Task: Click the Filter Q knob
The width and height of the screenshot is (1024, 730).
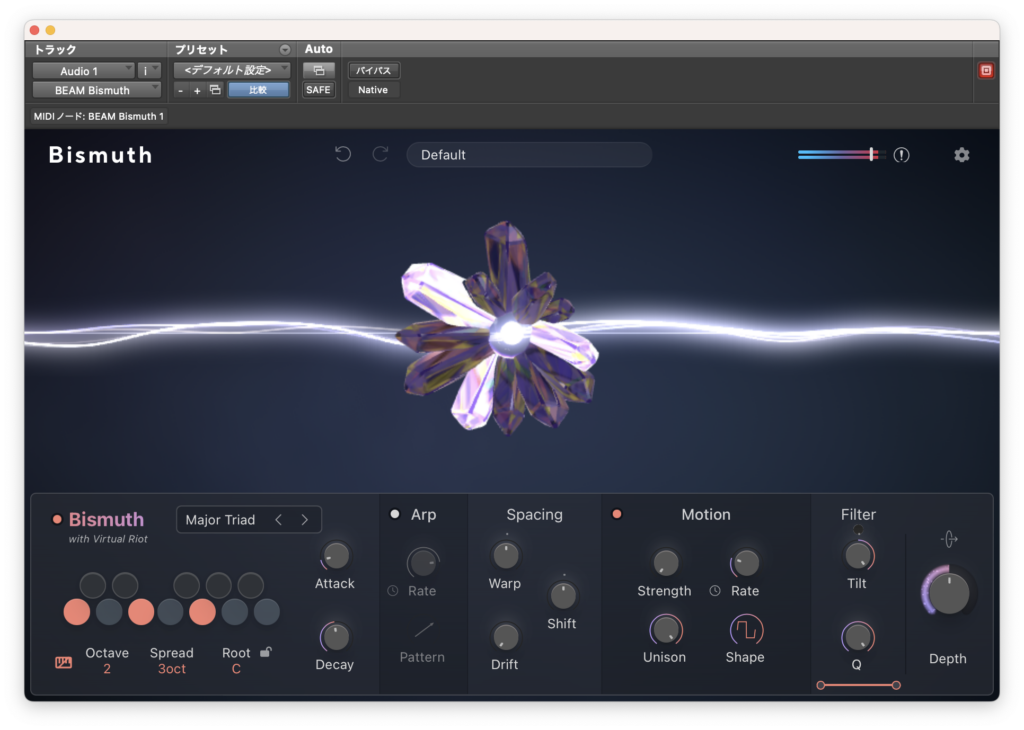Action: pos(858,637)
